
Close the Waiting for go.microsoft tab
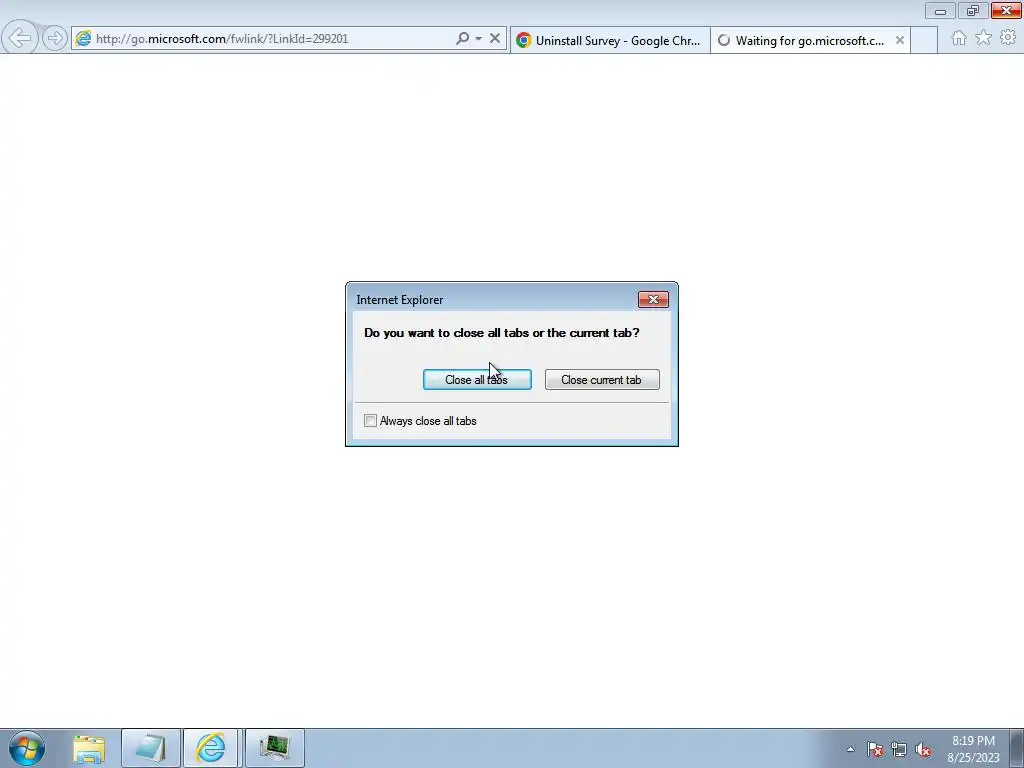pos(900,40)
